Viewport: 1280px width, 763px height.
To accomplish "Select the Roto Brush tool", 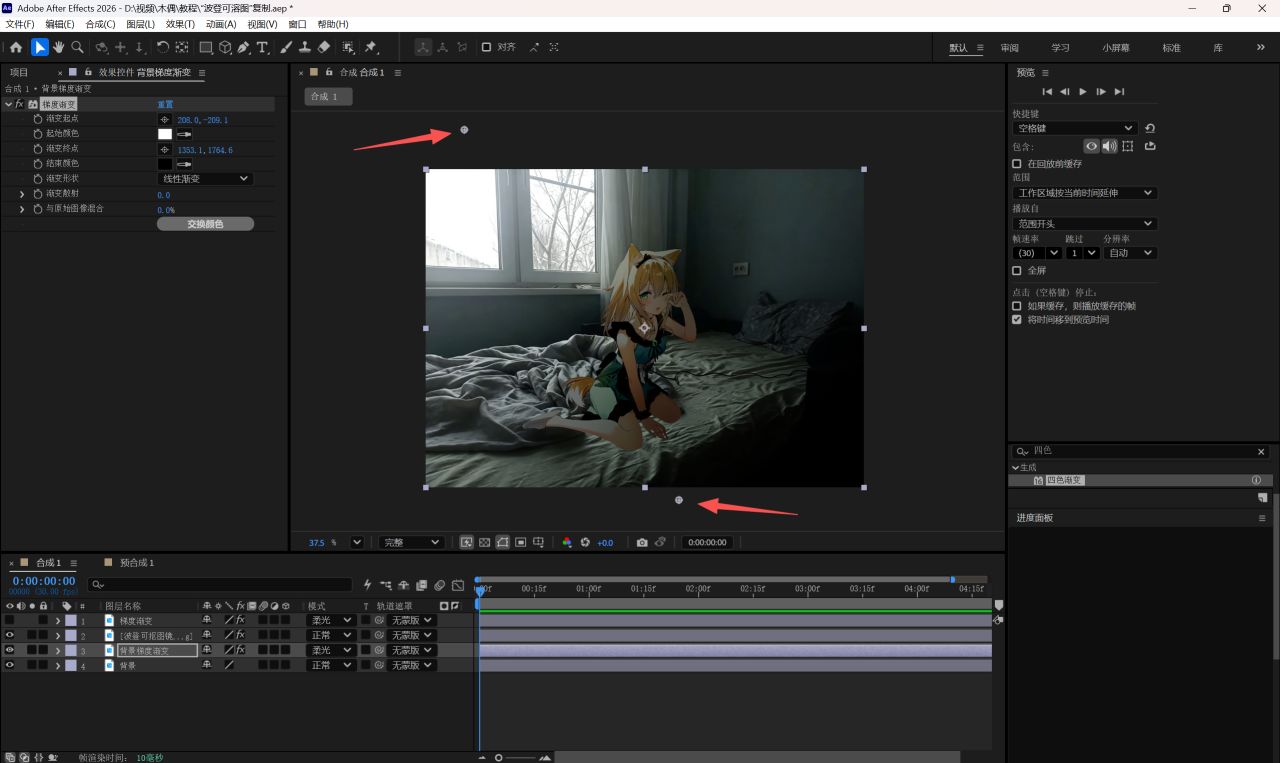I will pyautogui.click(x=348, y=47).
